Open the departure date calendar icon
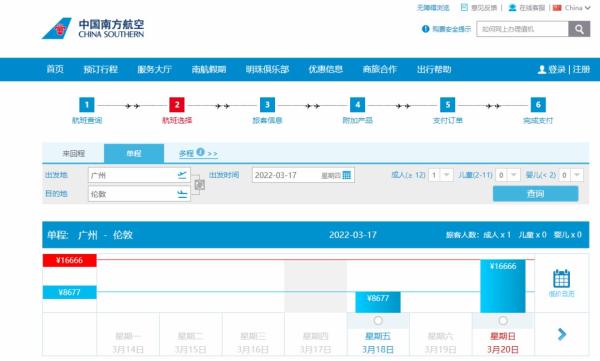The height and width of the screenshot is (361, 600). [x=347, y=175]
